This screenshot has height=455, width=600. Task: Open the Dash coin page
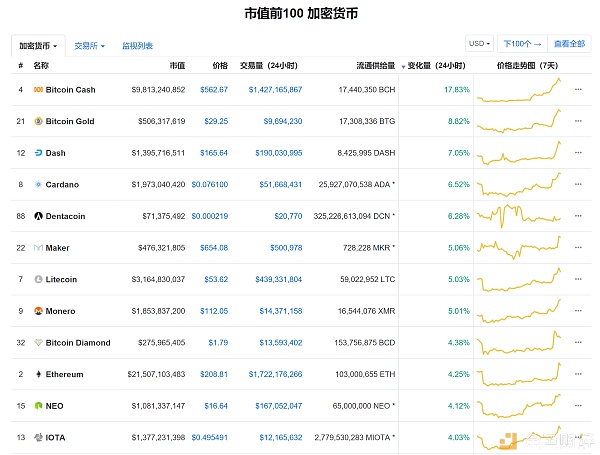pos(55,153)
